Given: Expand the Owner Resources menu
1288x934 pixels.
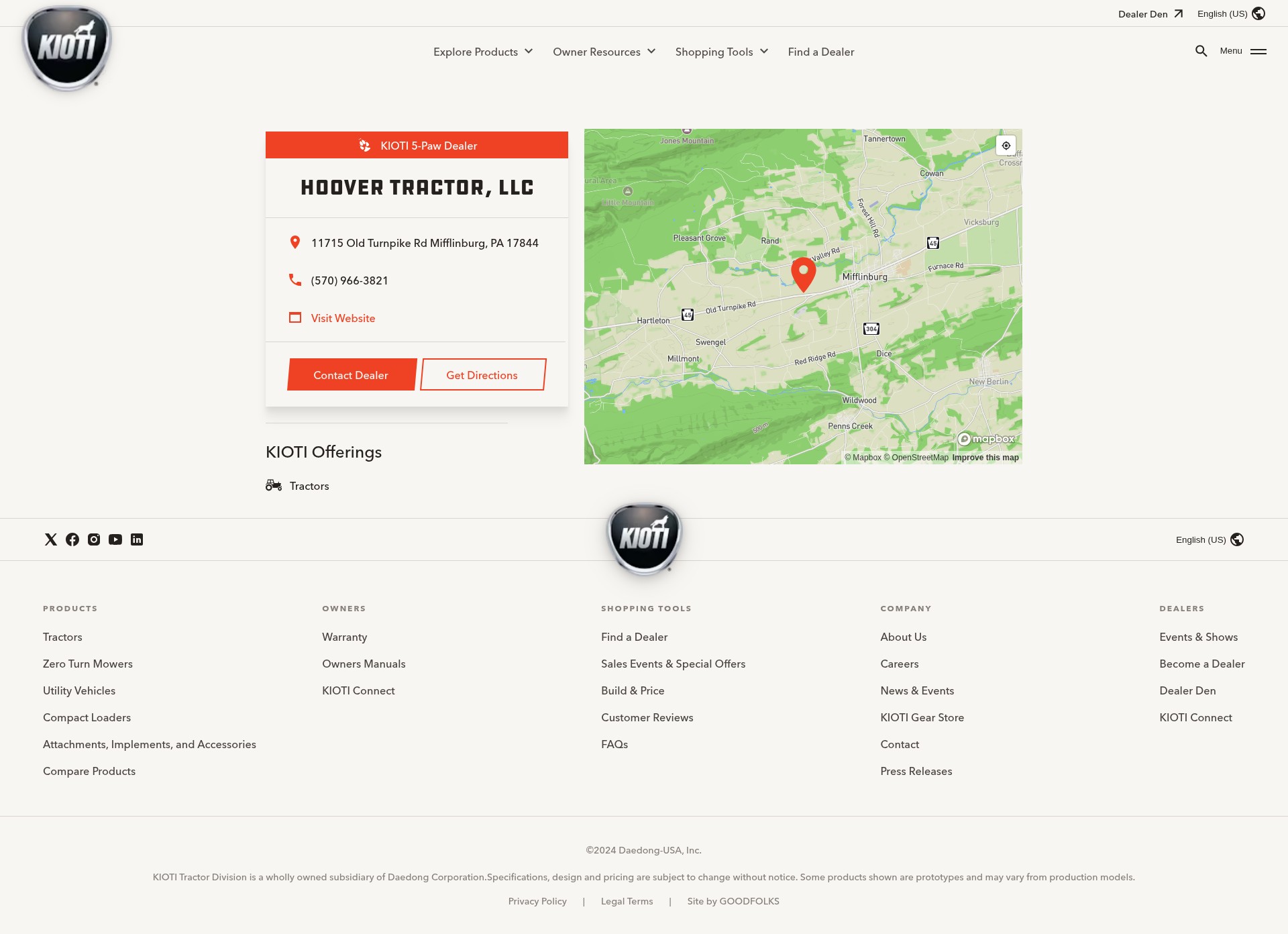Looking at the screenshot, I should coord(604,52).
